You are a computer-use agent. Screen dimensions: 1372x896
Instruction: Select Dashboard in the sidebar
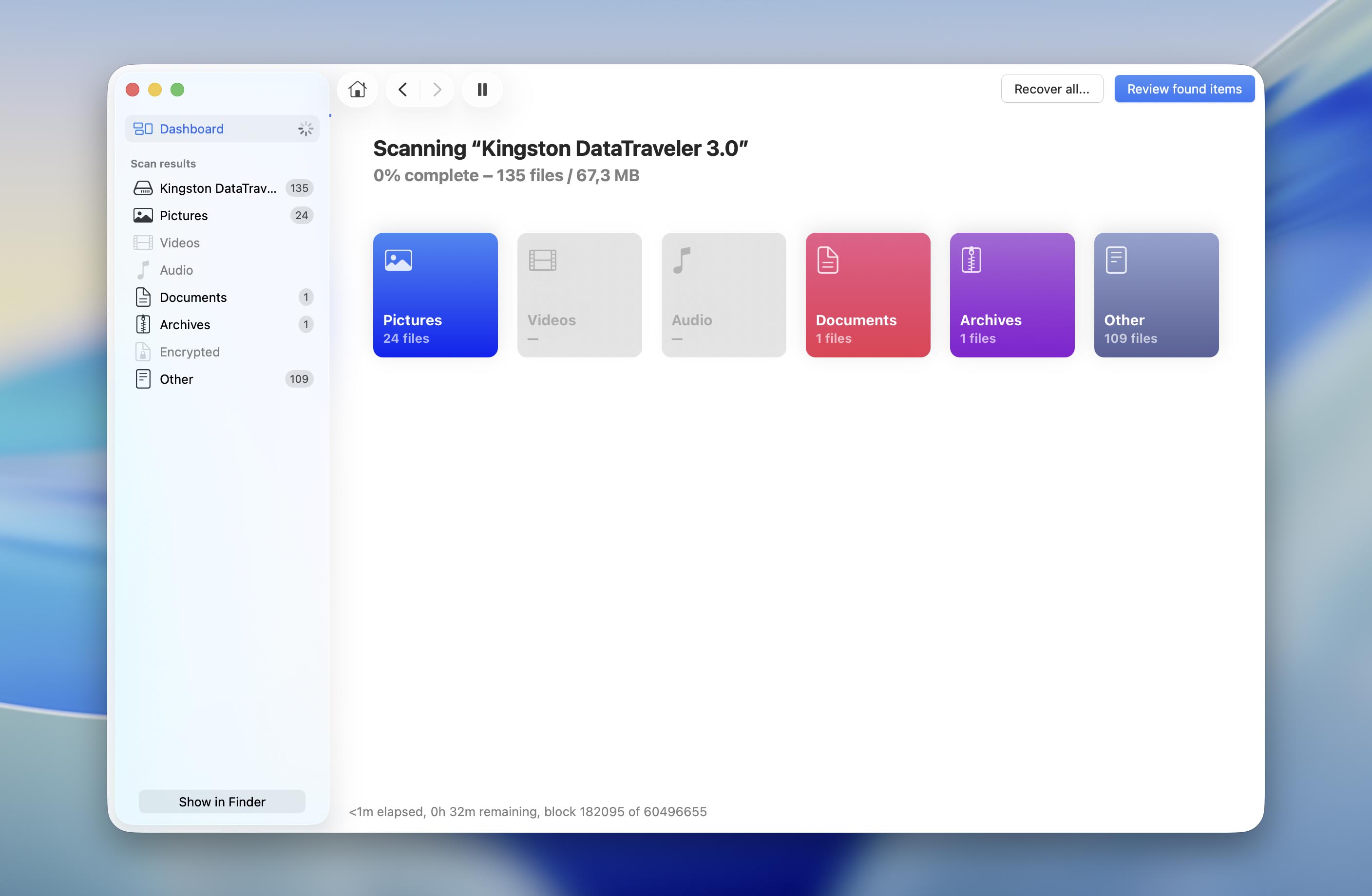pos(222,129)
